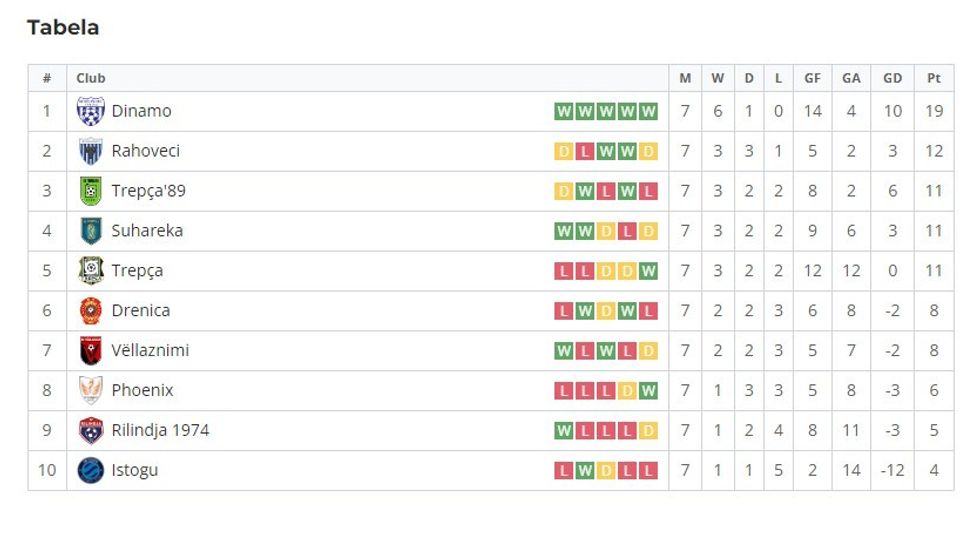The image size is (980, 533).
Task: Click the GD column header
Action: pyautogui.click(x=892, y=78)
